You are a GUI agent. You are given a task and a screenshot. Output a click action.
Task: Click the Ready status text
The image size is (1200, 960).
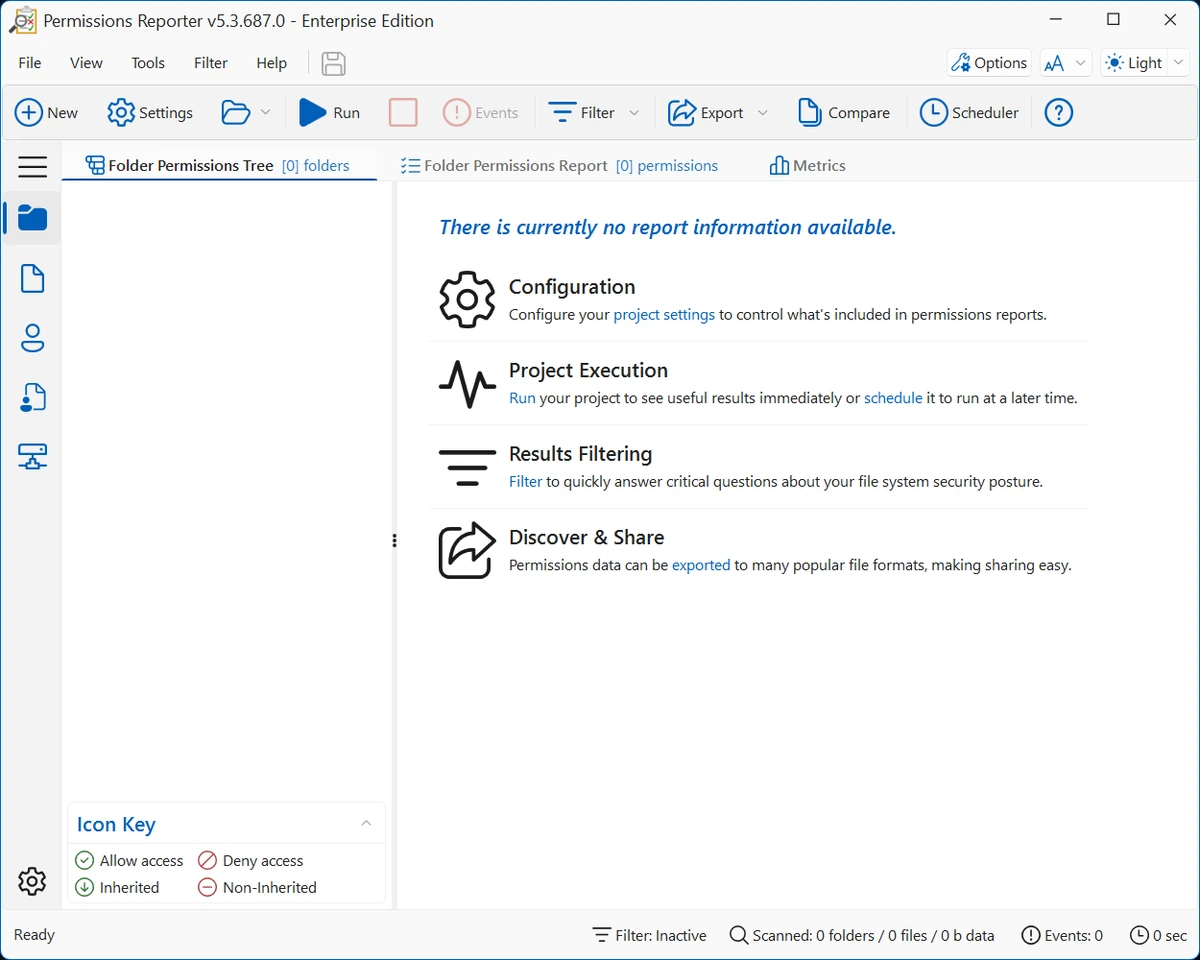34,935
